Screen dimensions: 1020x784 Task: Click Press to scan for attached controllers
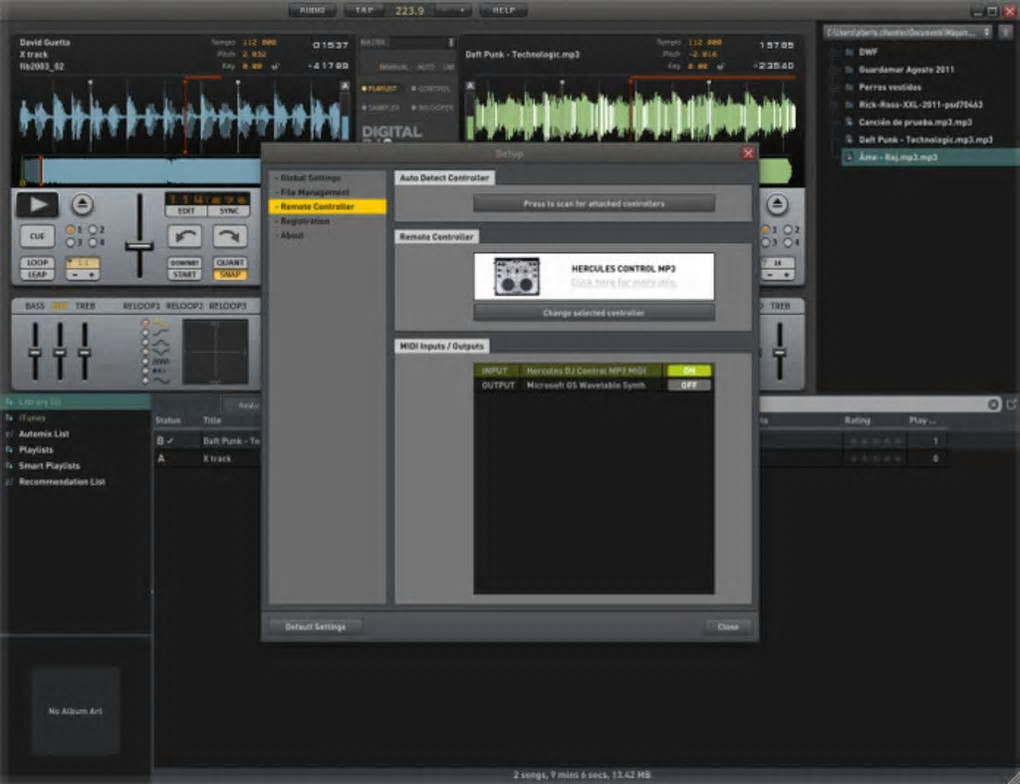tap(594, 204)
